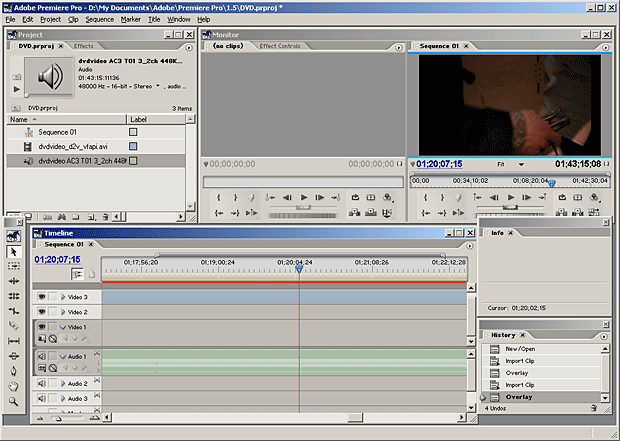Viewport: 620px width, 441px height.
Task: Open the Sequence menu
Action: click(x=100, y=19)
